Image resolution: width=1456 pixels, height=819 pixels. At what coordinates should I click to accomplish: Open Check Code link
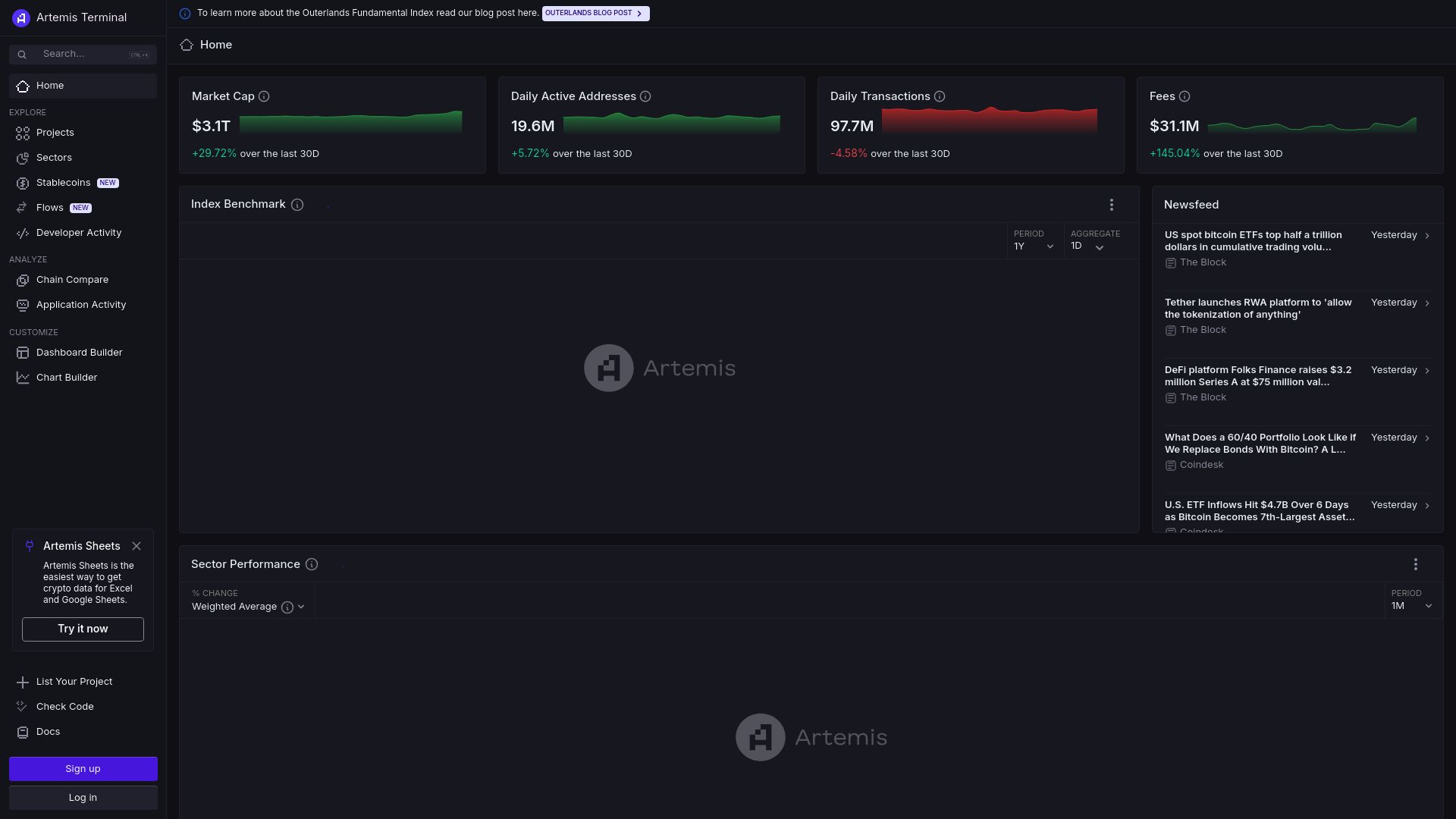pos(83,707)
